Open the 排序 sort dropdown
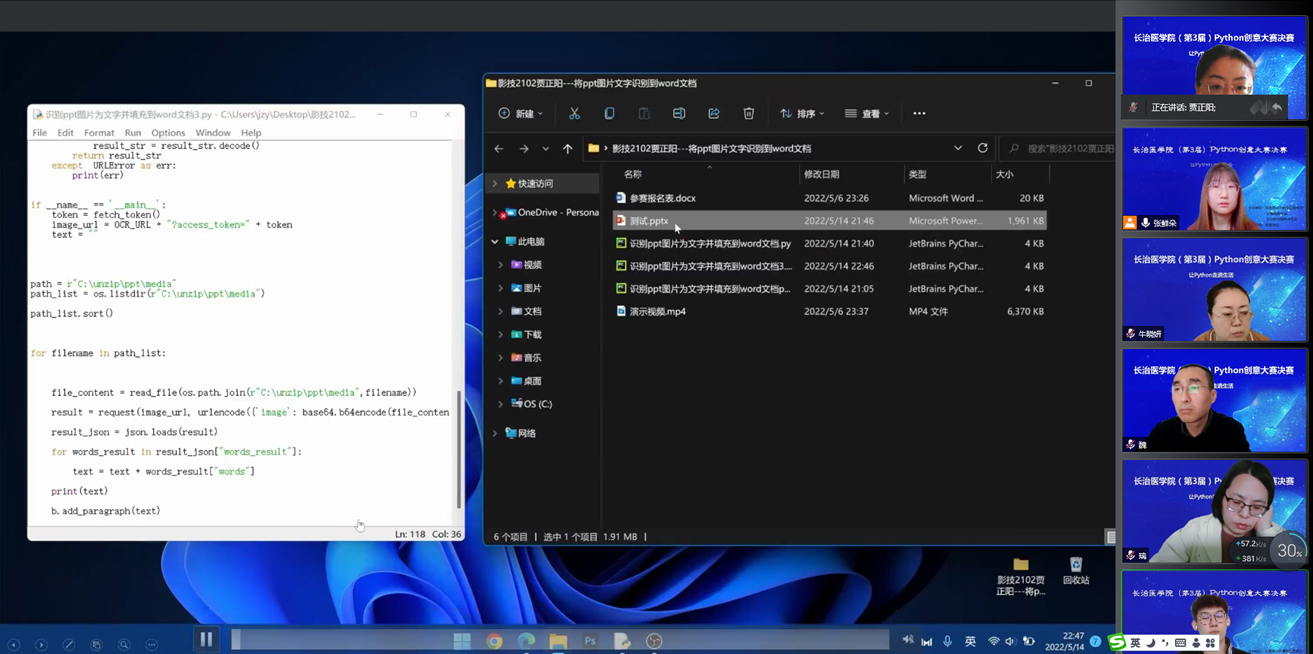The width and height of the screenshot is (1313, 654). coord(802,114)
